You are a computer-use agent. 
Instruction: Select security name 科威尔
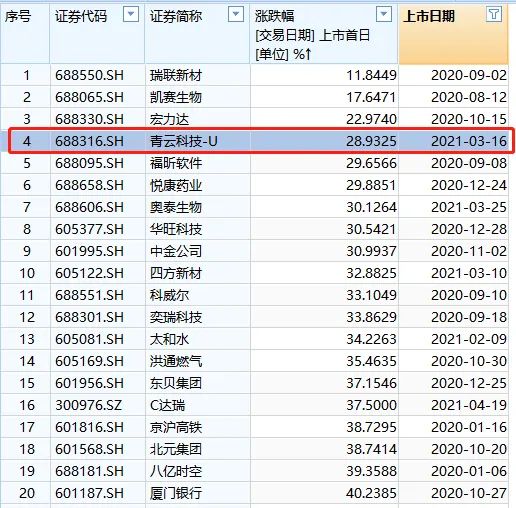[x=169, y=295]
